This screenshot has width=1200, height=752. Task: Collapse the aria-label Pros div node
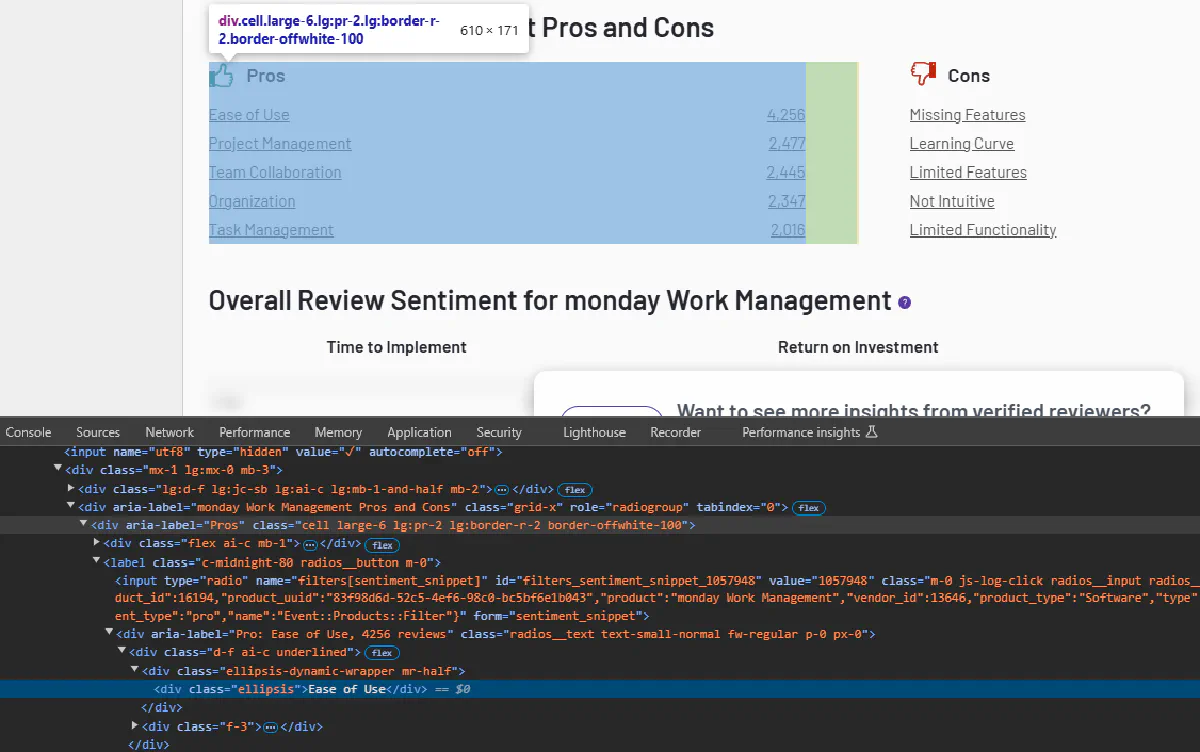(x=85, y=525)
